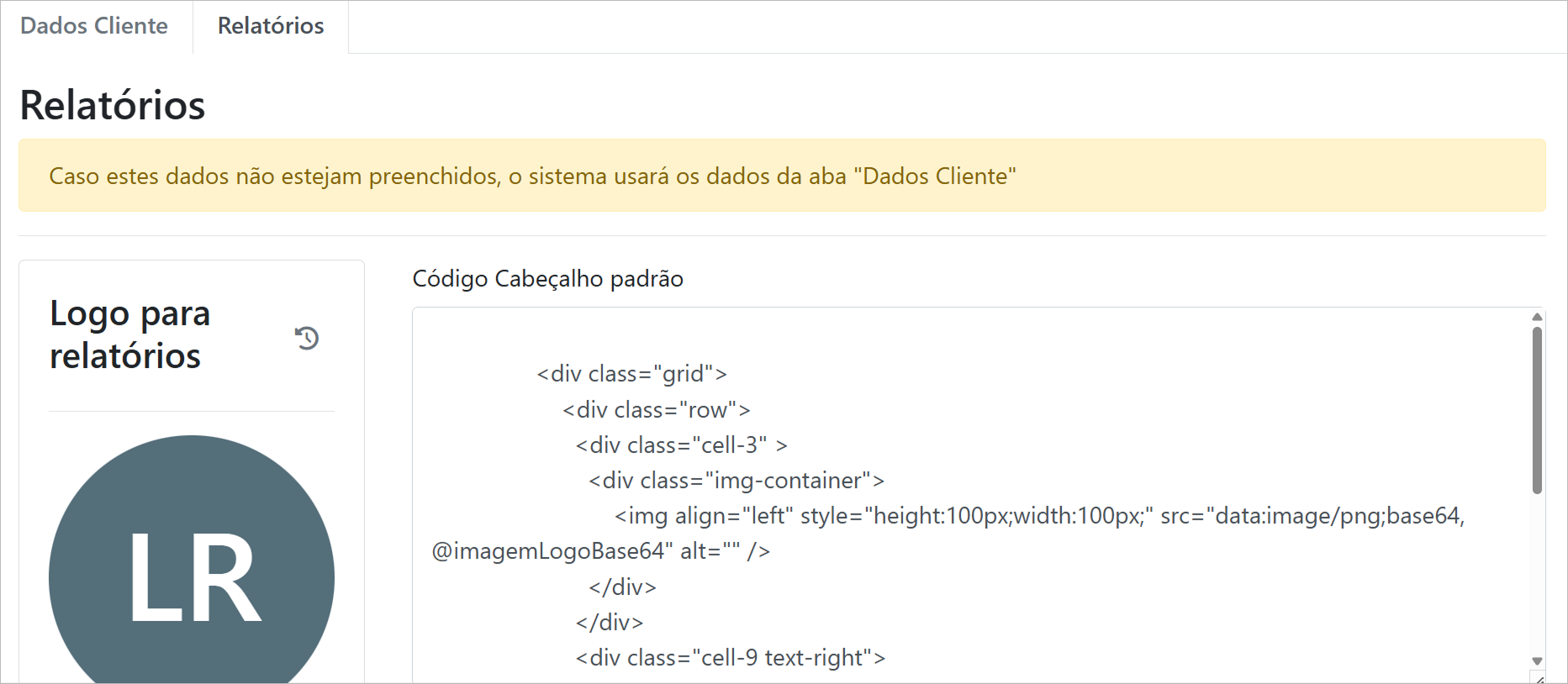Viewport: 1568px width, 684px height.
Task: Click the Relatórios page heading
Action: point(113,106)
